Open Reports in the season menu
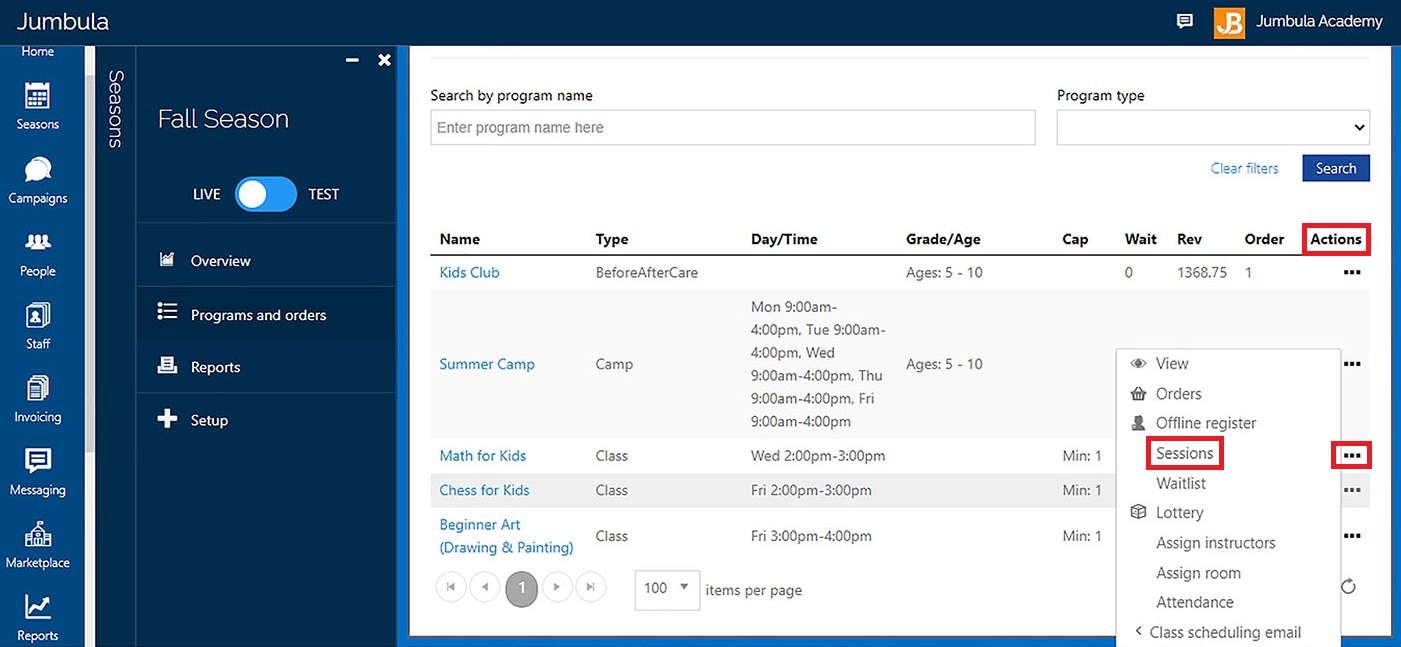 (x=266, y=367)
